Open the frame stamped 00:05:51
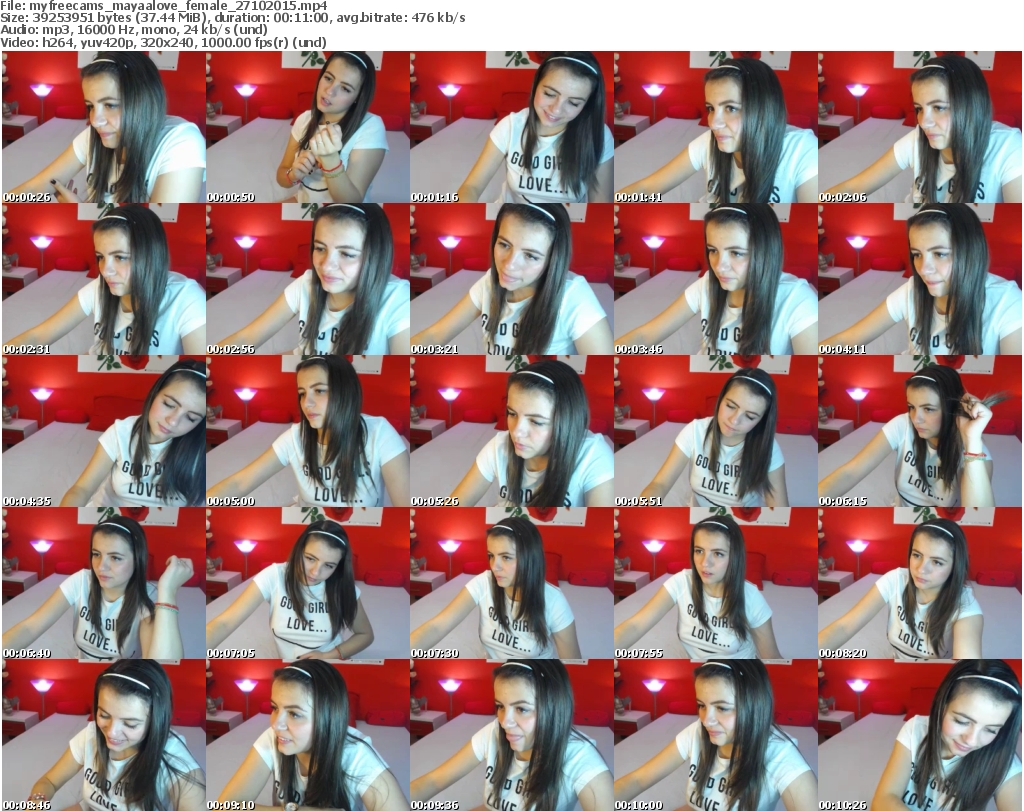Viewport: 1024px width, 811px height. coord(716,432)
